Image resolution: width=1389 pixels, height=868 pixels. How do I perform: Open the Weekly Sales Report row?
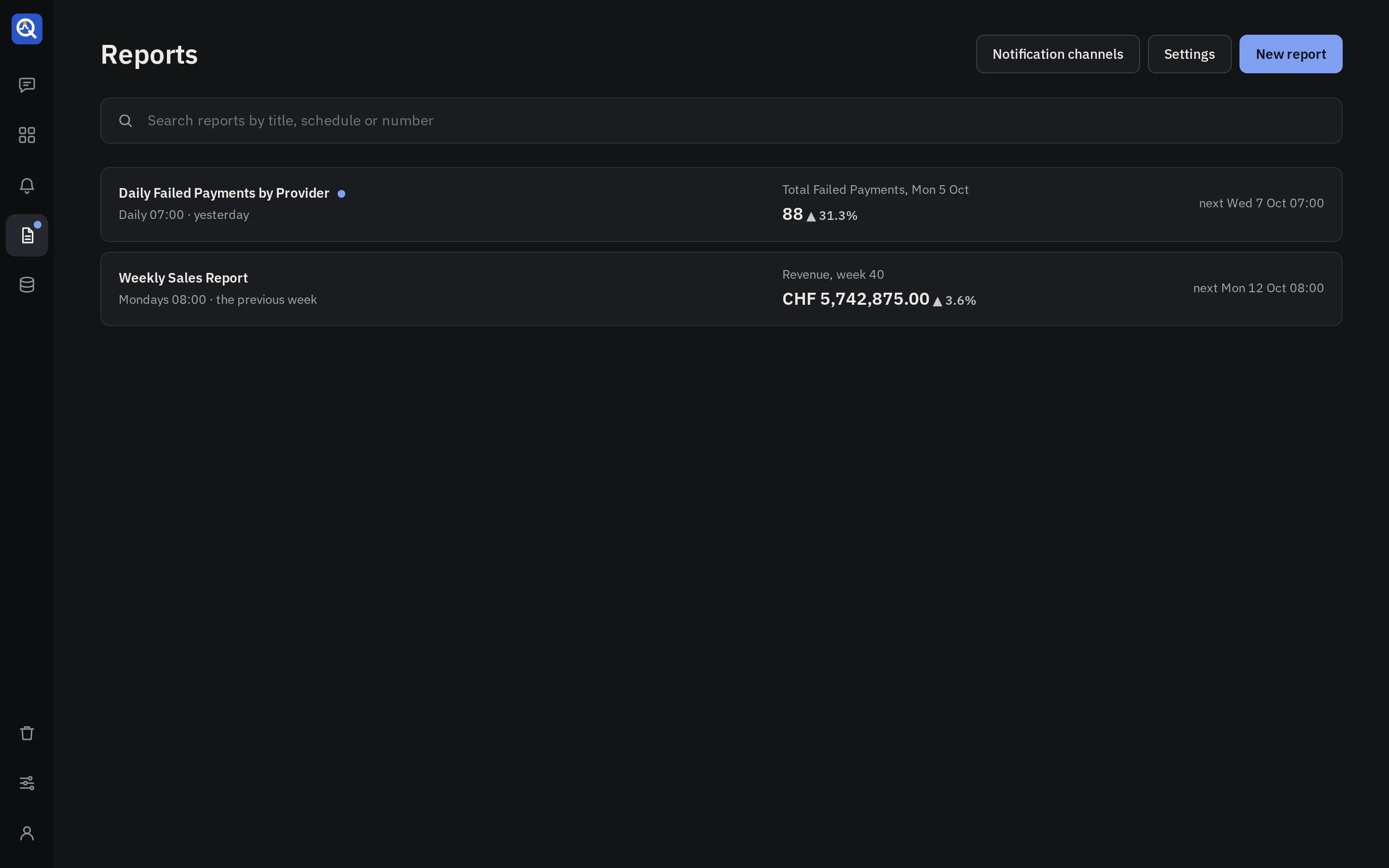coord(721,289)
